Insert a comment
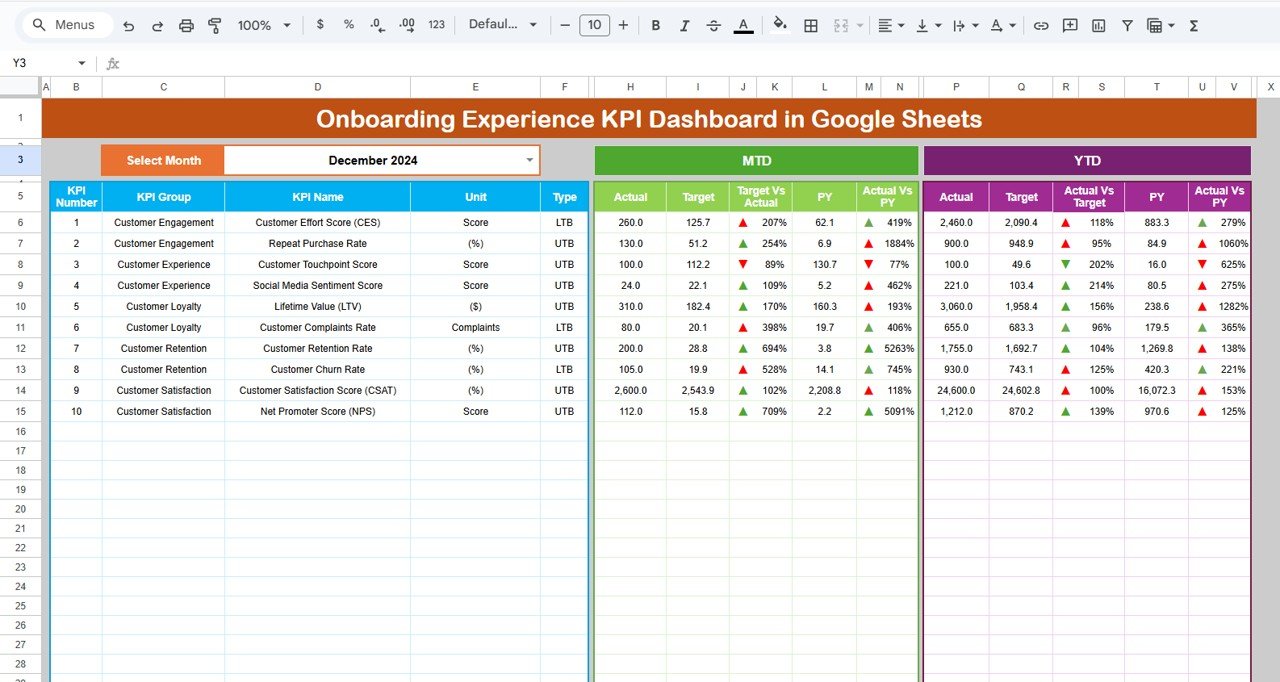1280x682 pixels. 1070,25
